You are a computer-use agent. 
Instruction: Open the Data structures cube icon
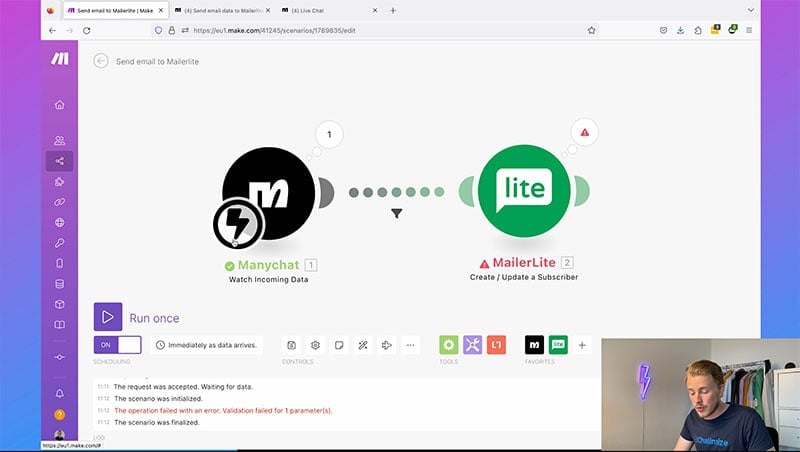click(60, 304)
